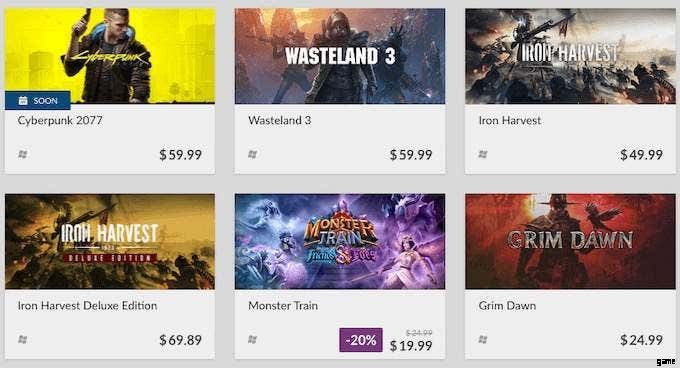The height and width of the screenshot is (368, 680).
Task: Open Iron Harvest Deluxe Edition cover art
Action: [110, 241]
